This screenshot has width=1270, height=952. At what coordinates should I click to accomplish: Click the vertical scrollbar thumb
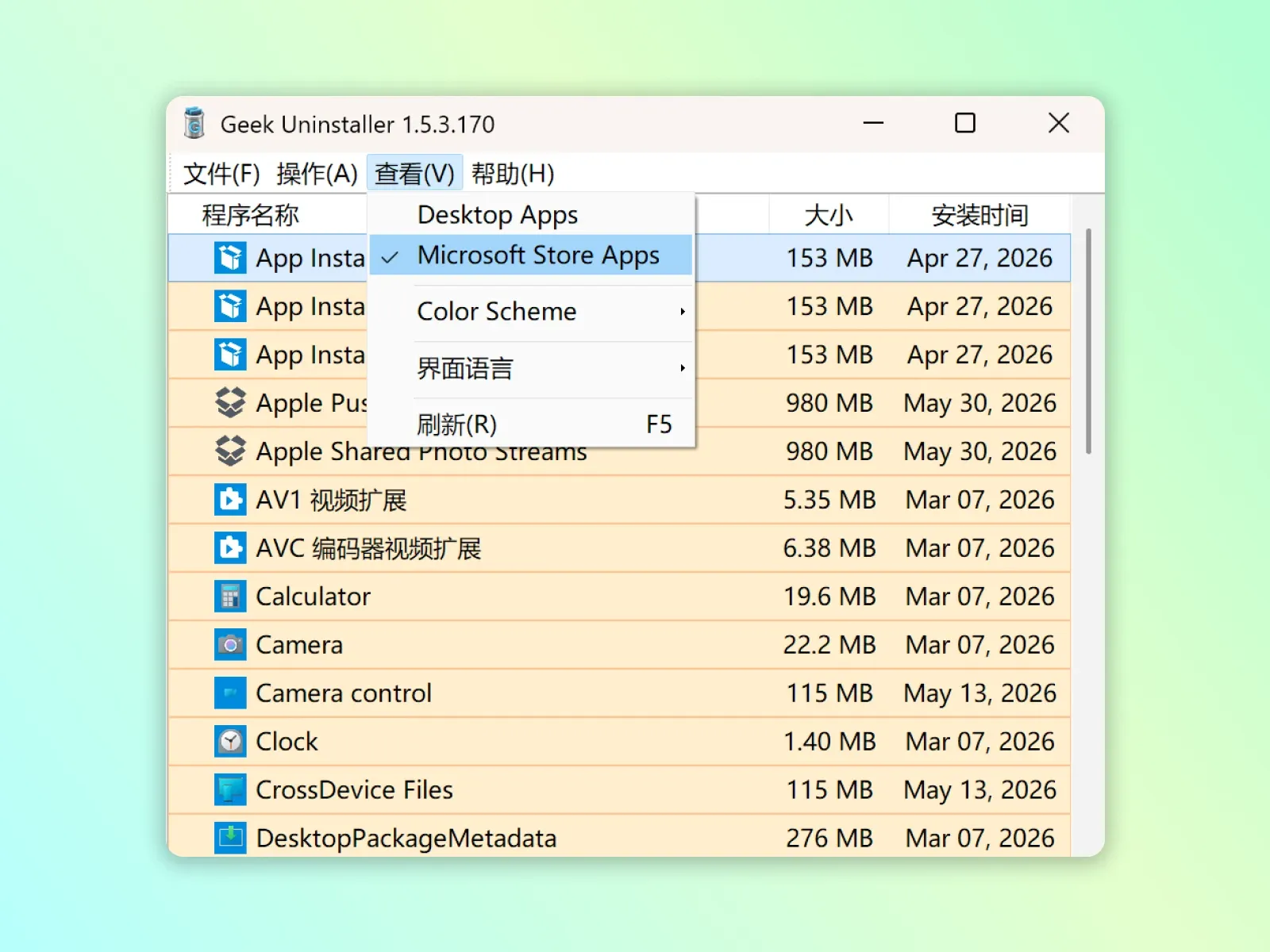click(x=1088, y=341)
